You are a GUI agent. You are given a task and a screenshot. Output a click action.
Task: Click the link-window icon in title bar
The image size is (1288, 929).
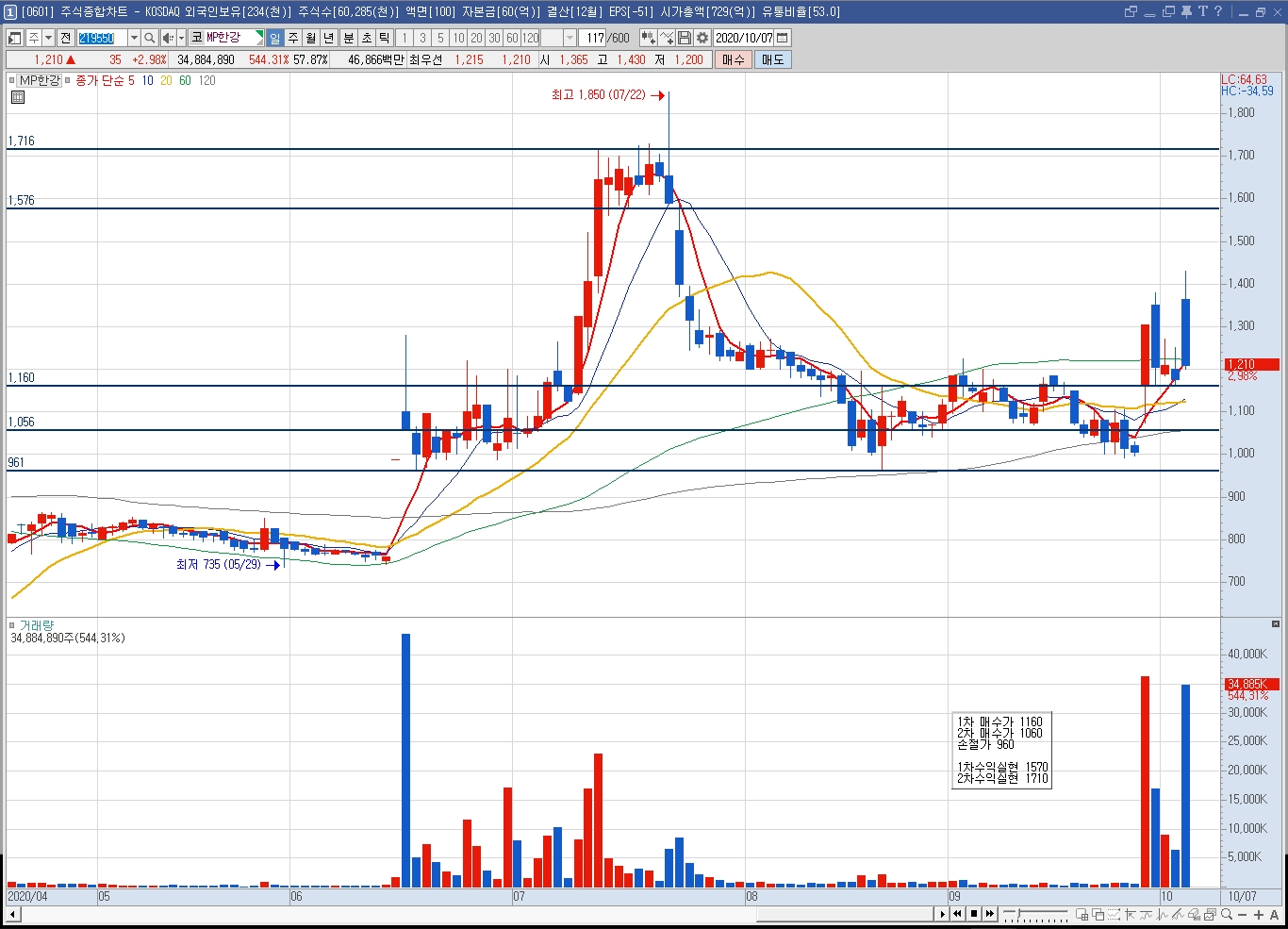1131,11
